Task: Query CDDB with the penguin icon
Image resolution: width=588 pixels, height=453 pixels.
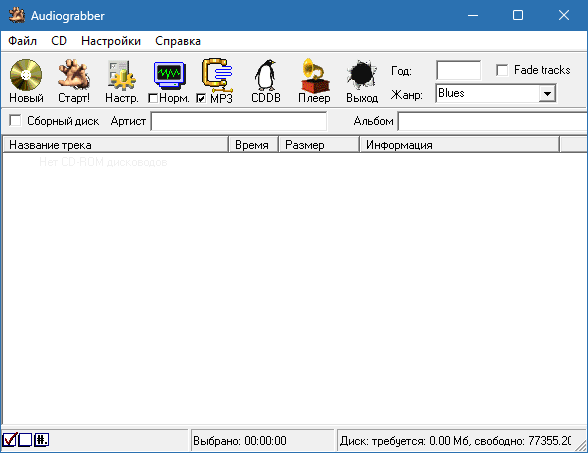Action: 266,75
